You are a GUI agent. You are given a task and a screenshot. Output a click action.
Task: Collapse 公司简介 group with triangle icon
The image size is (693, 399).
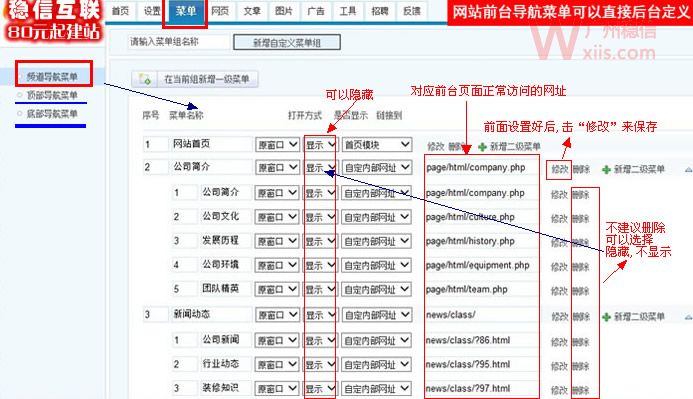689,170
